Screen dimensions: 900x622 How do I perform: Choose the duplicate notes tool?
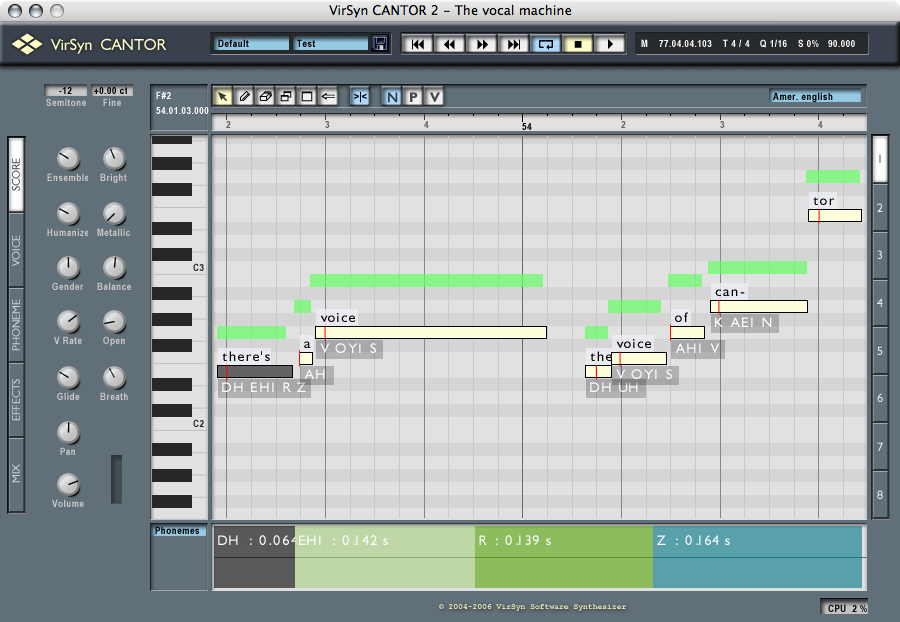coord(286,97)
